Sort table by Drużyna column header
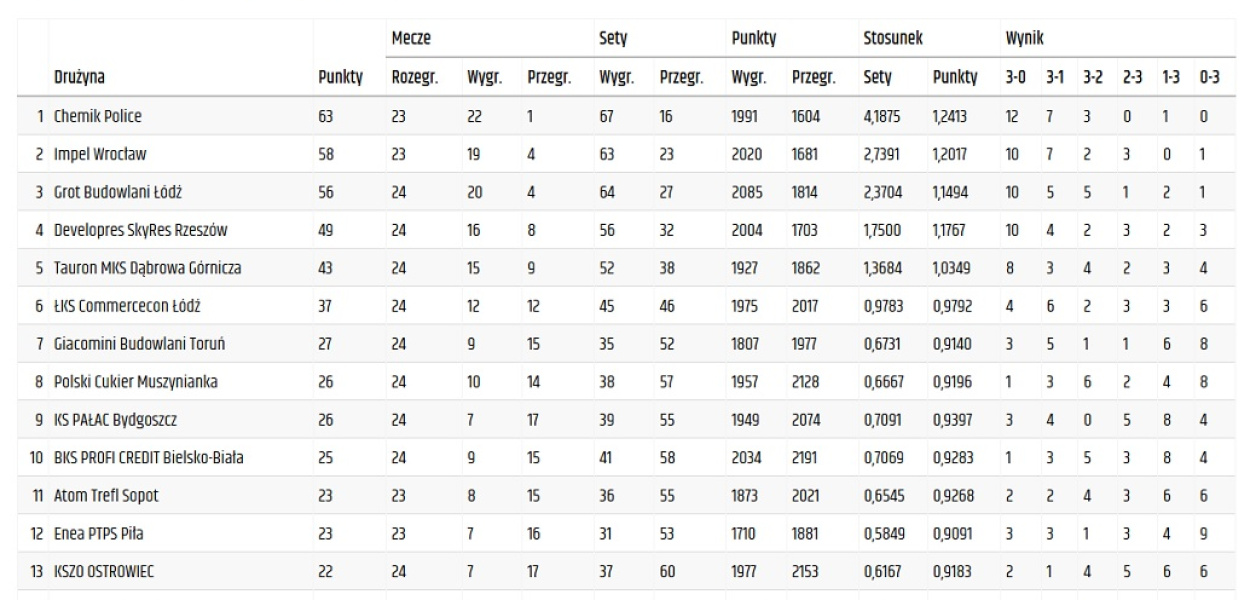 point(80,75)
